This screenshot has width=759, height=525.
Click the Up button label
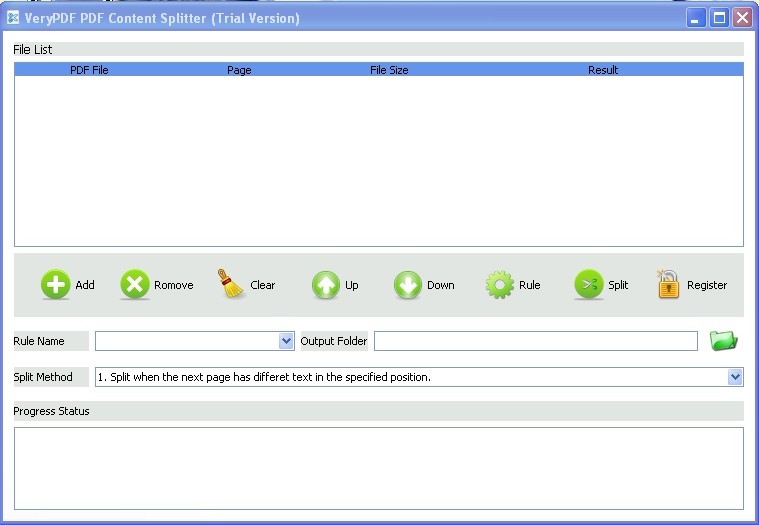coord(352,285)
